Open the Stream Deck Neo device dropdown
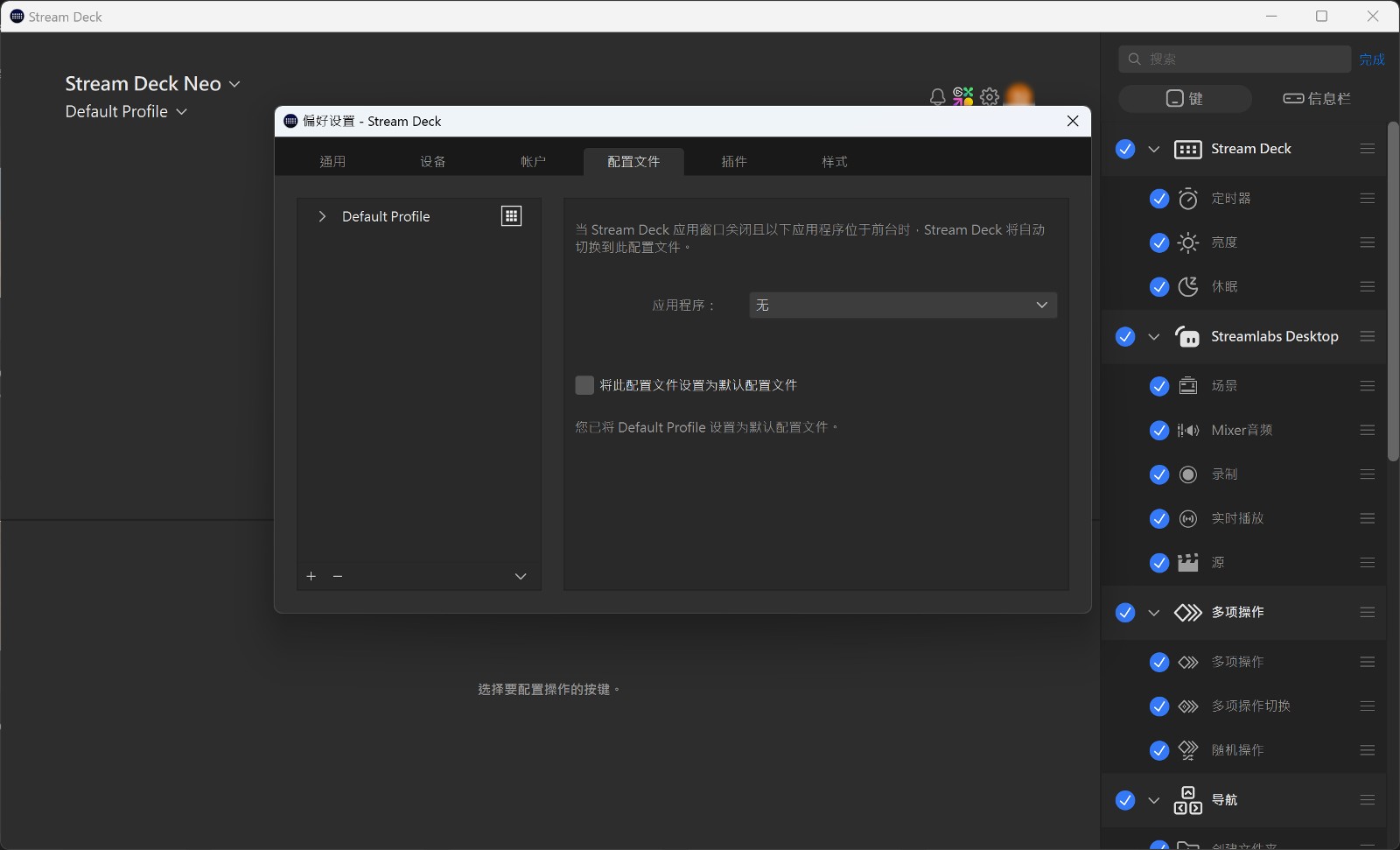Screen dimensions: 1400x850 click(x=152, y=84)
